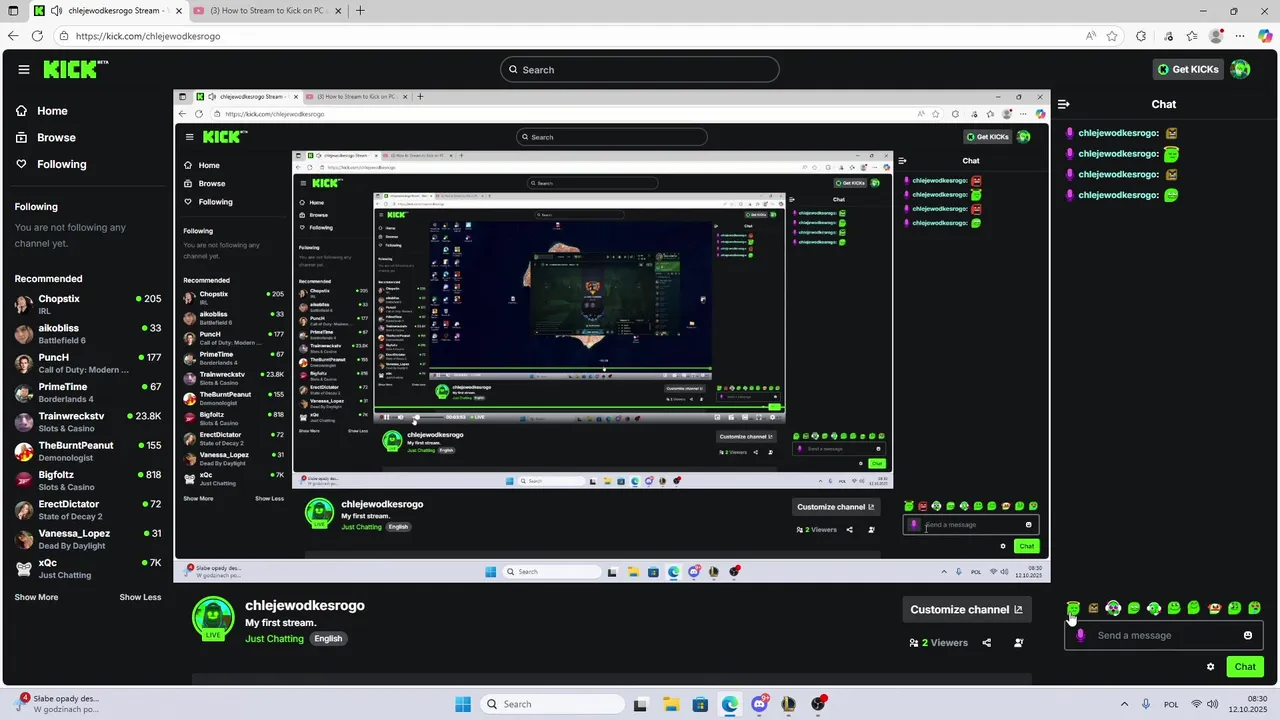Insert the green emote wearing white headphones
The width and height of the screenshot is (1280, 720).
1113,608
